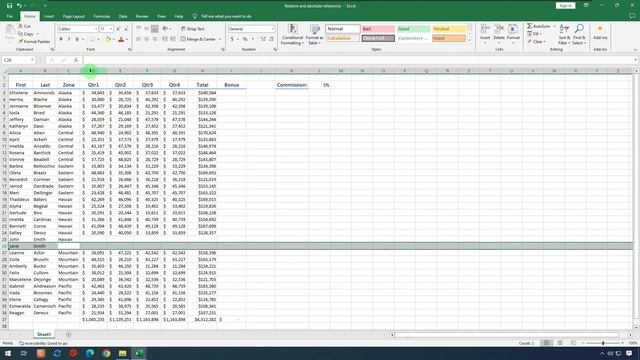This screenshot has height=360, width=640.
Task: Click the Increase Indent icon
Action: [x=173, y=39]
